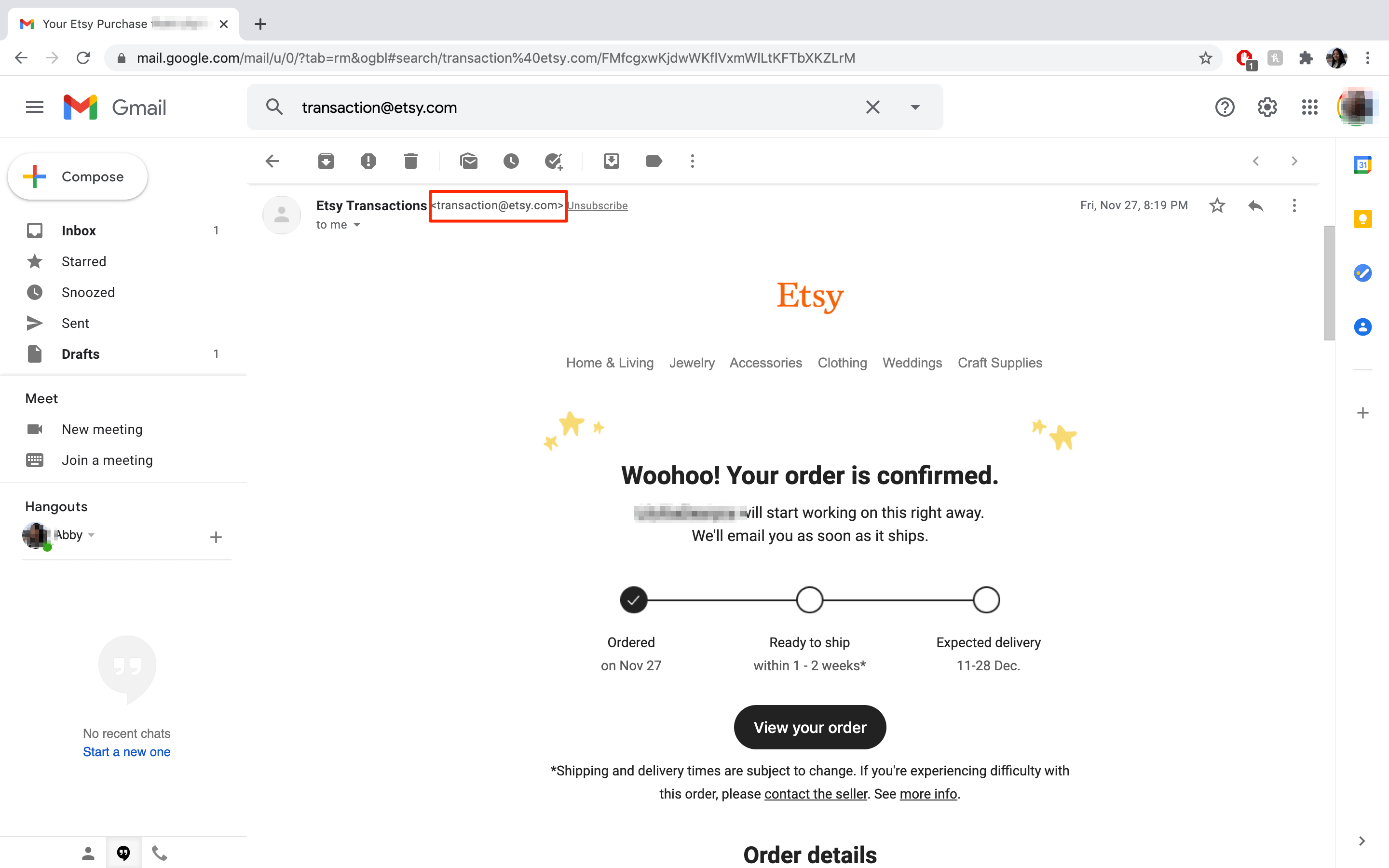The image size is (1389, 868).
Task: Star the Etsy Transactions email
Action: point(1217,205)
